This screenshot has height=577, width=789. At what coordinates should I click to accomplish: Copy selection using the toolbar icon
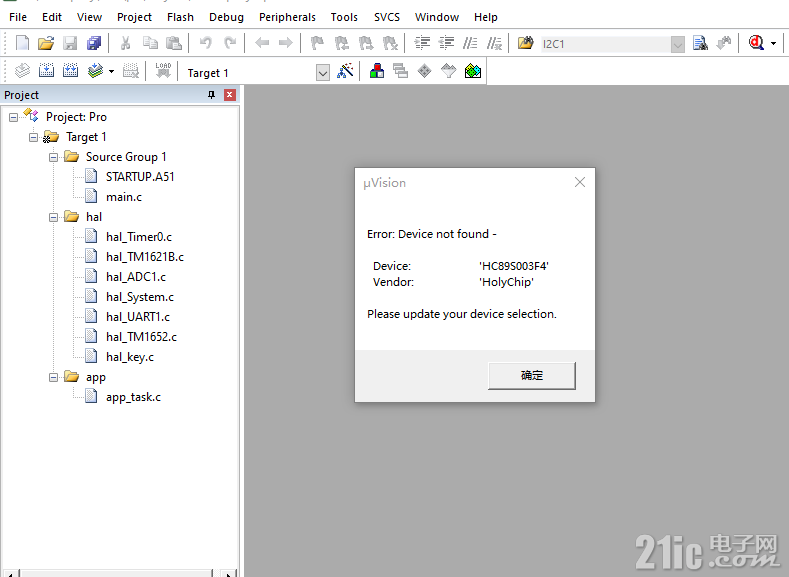[x=150, y=43]
